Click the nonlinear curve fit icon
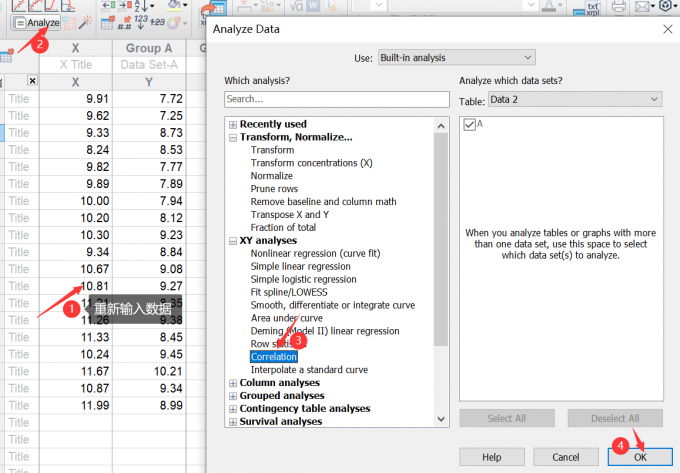This screenshot has height=473, width=680. click(x=35, y=5)
